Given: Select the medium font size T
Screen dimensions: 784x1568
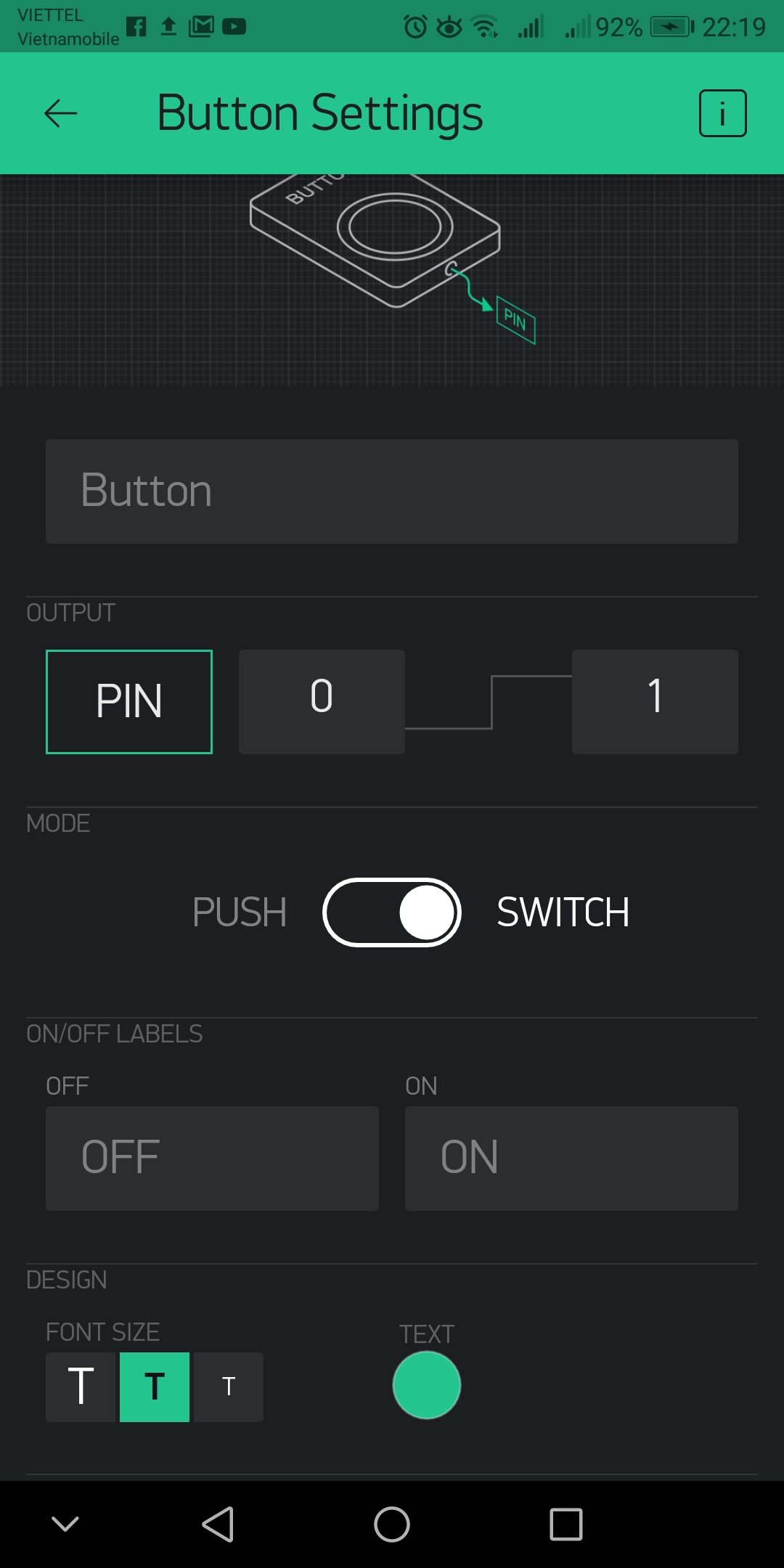Looking at the screenshot, I should (155, 1387).
